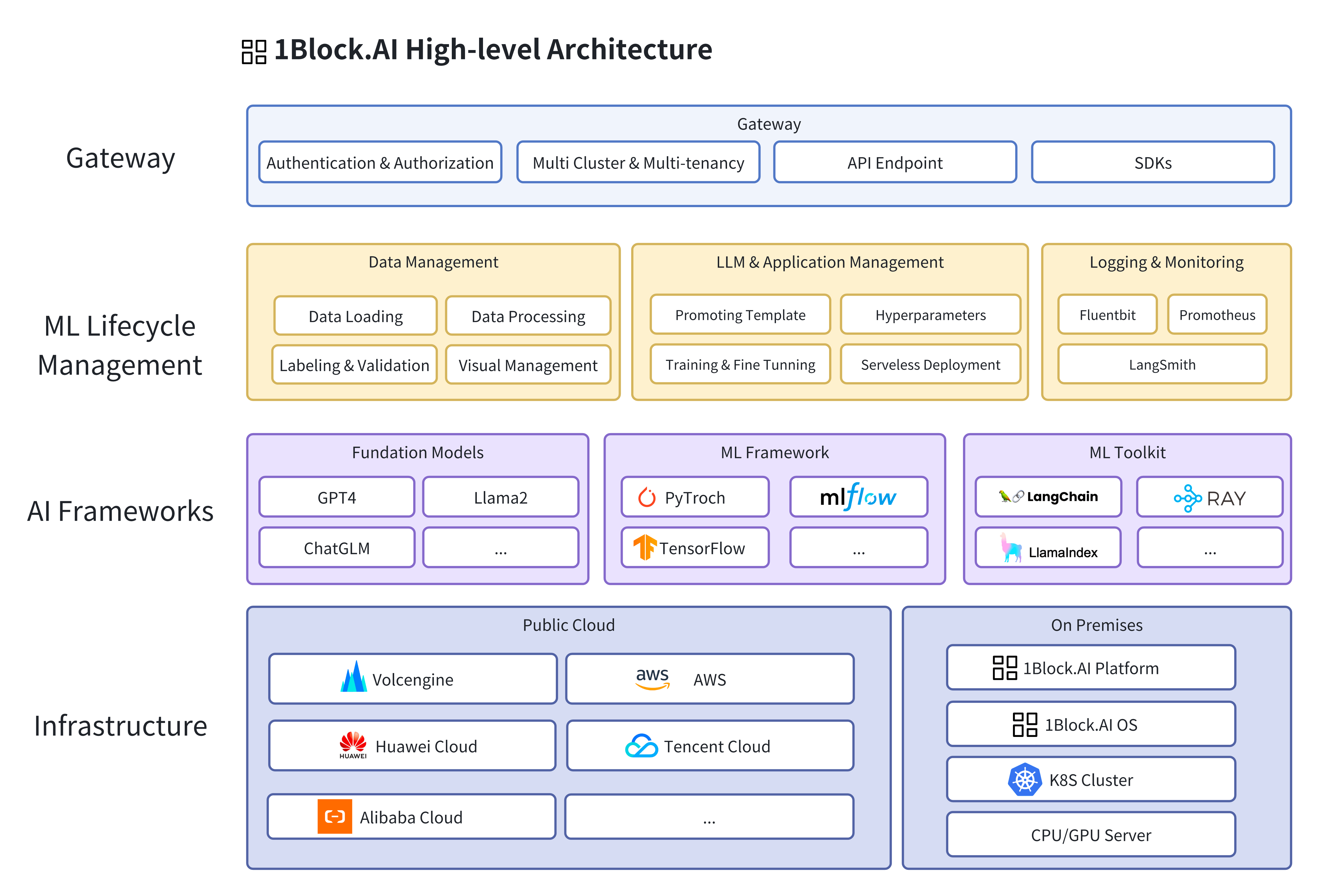Click the ellipsis box under Fundation Models
1318x896 pixels.
point(501,547)
